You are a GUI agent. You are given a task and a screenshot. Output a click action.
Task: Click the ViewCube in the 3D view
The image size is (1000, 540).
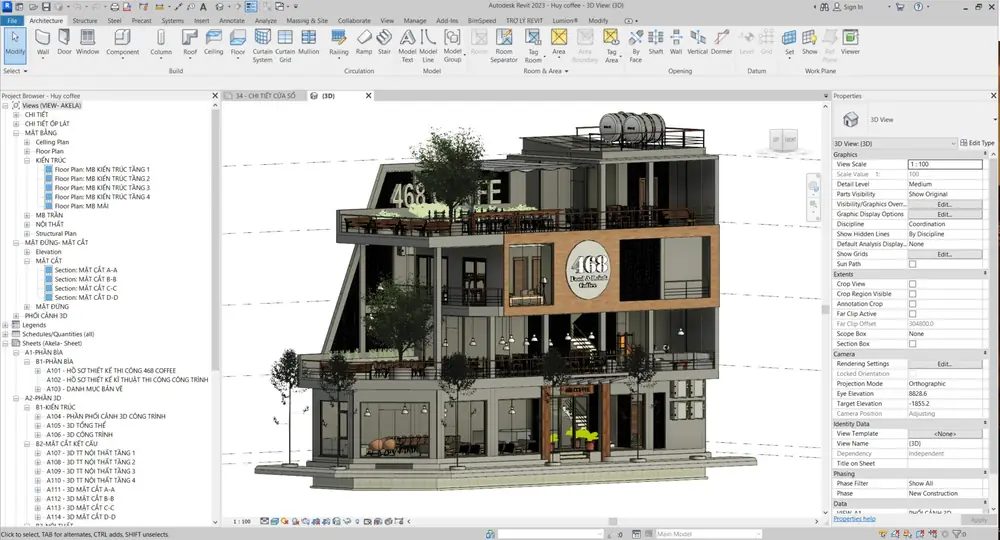784,140
